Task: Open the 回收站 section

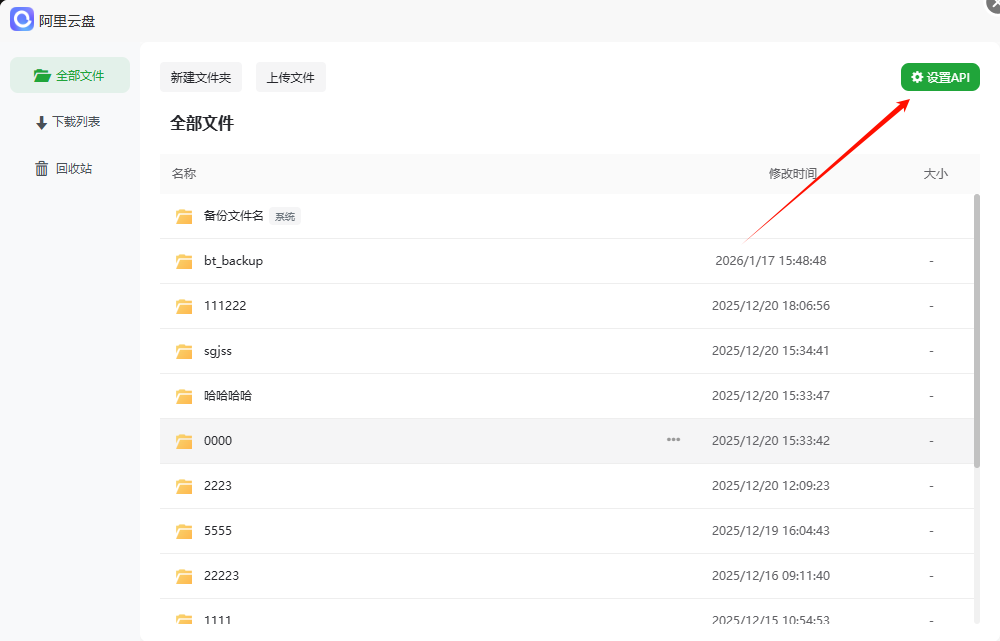Action: coord(70,168)
